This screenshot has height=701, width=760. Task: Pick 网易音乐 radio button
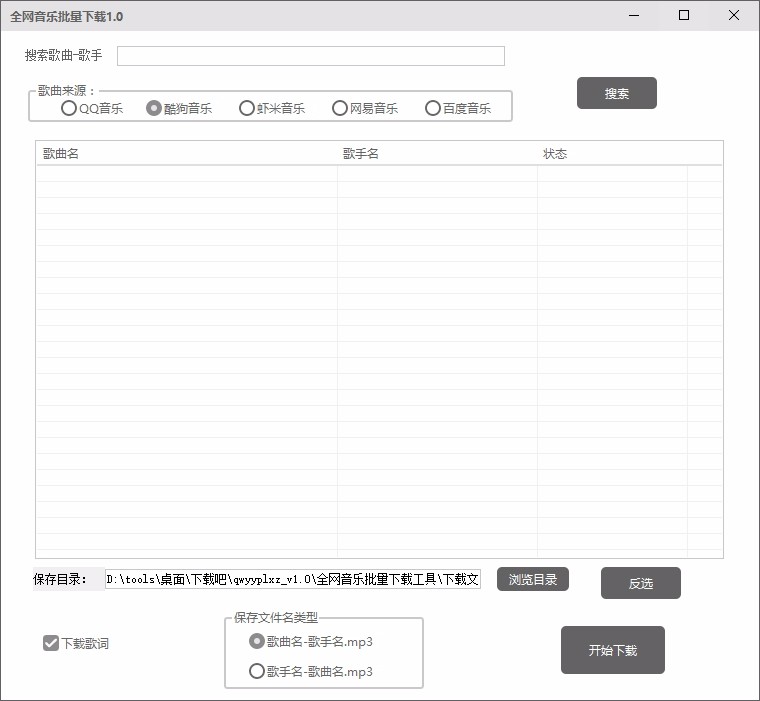pyautogui.click(x=365, y=108)
